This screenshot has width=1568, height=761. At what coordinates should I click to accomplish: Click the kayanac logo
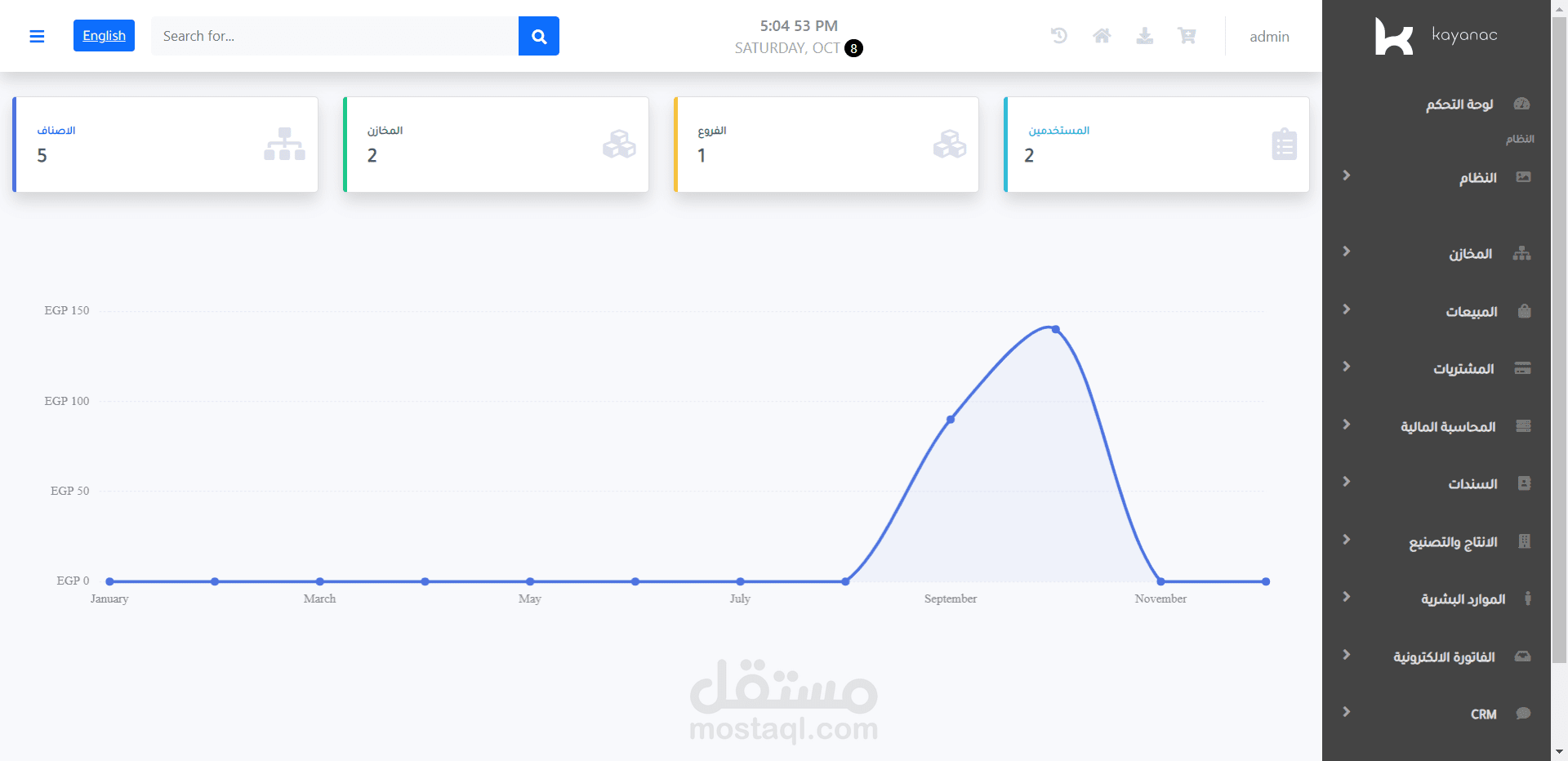pos(1437,36)
